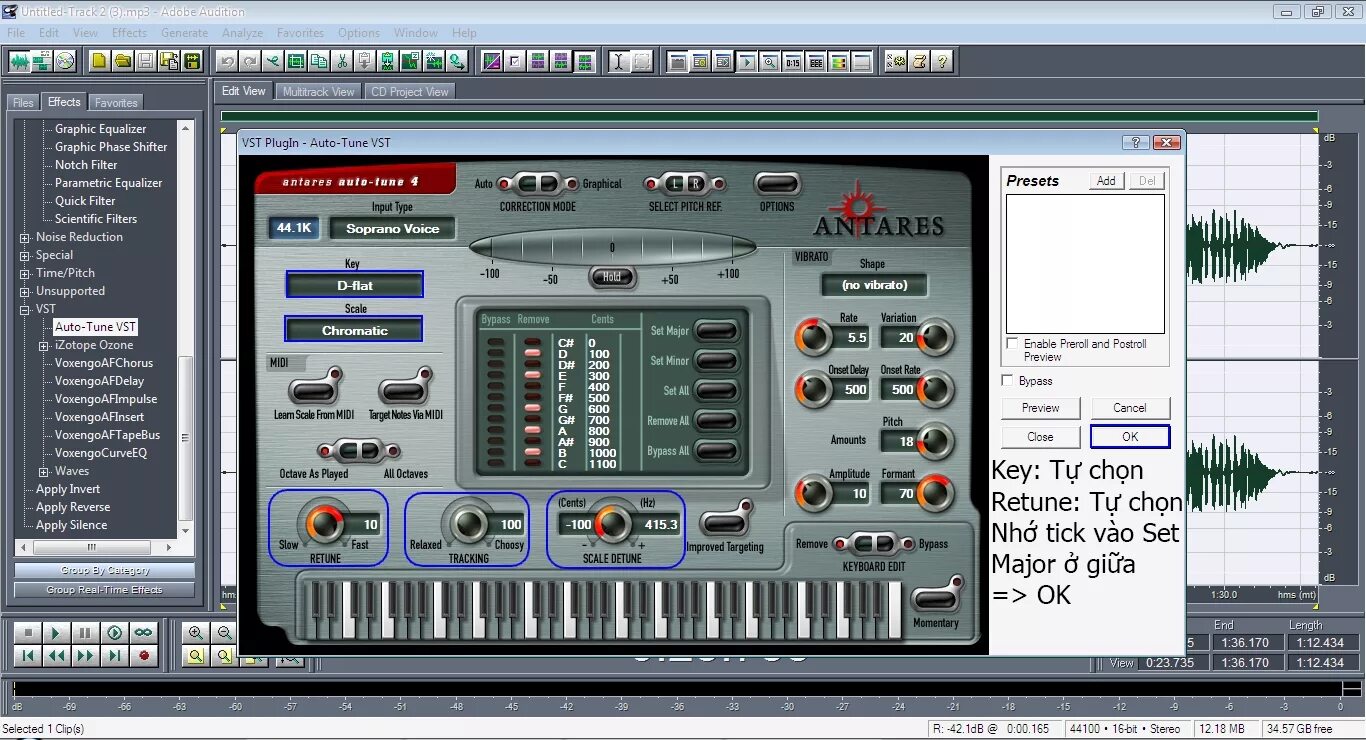The height and width of the screenshot is (740, 1366).
Task: Open the Effects menu
Action: (x=129, y=33)
